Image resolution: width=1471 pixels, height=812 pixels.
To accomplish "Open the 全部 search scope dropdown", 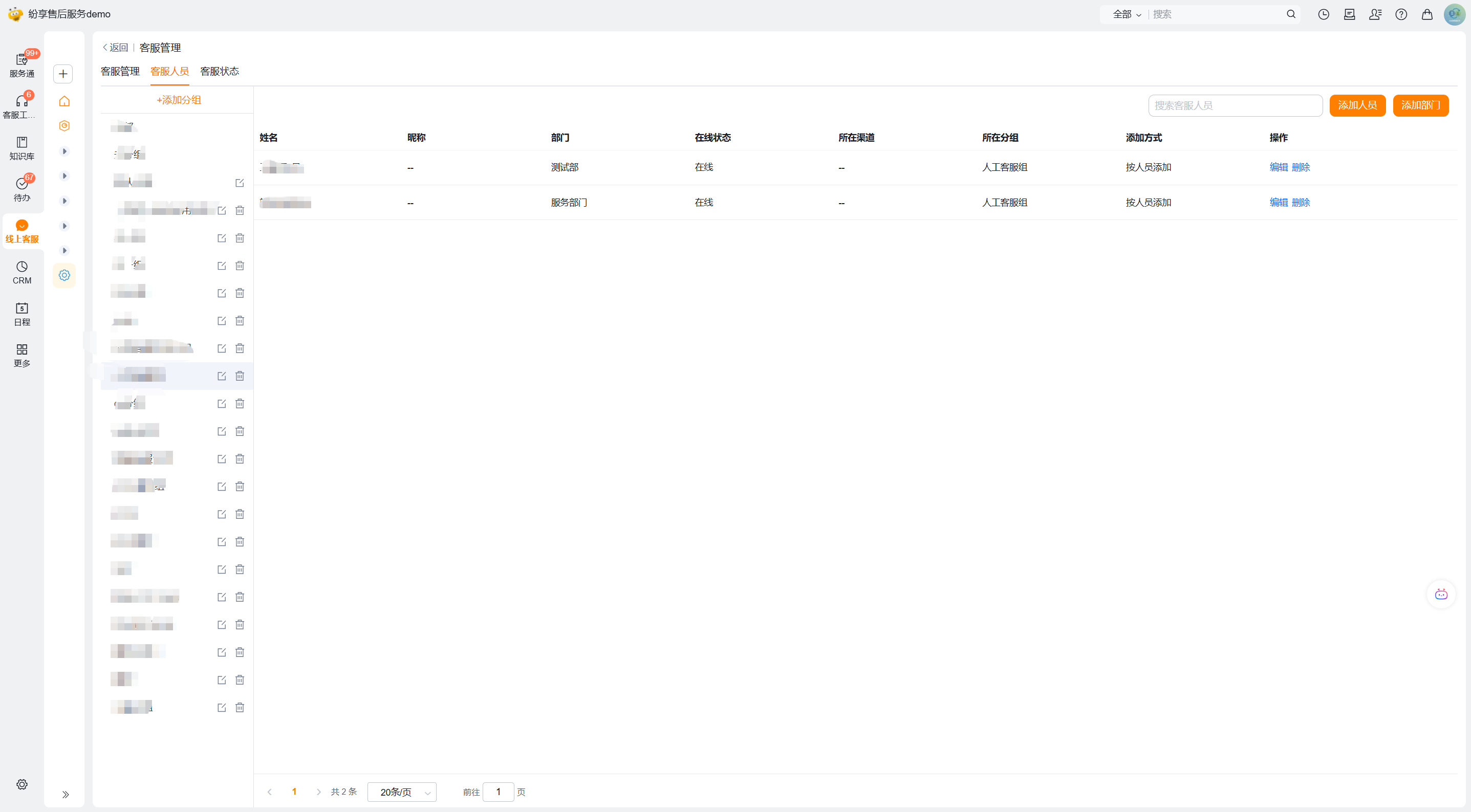I will click(1126, 14).
